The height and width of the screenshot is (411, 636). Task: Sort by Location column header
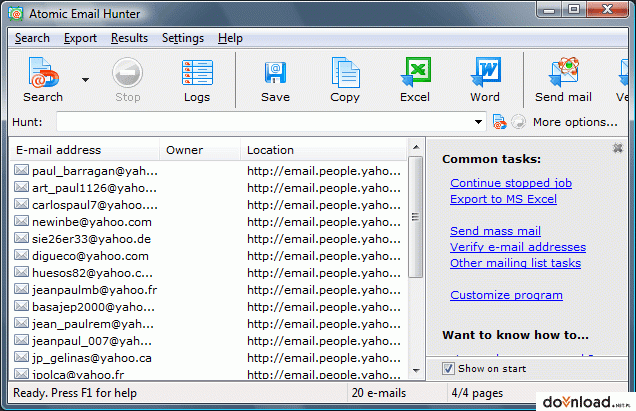point(324,150)
